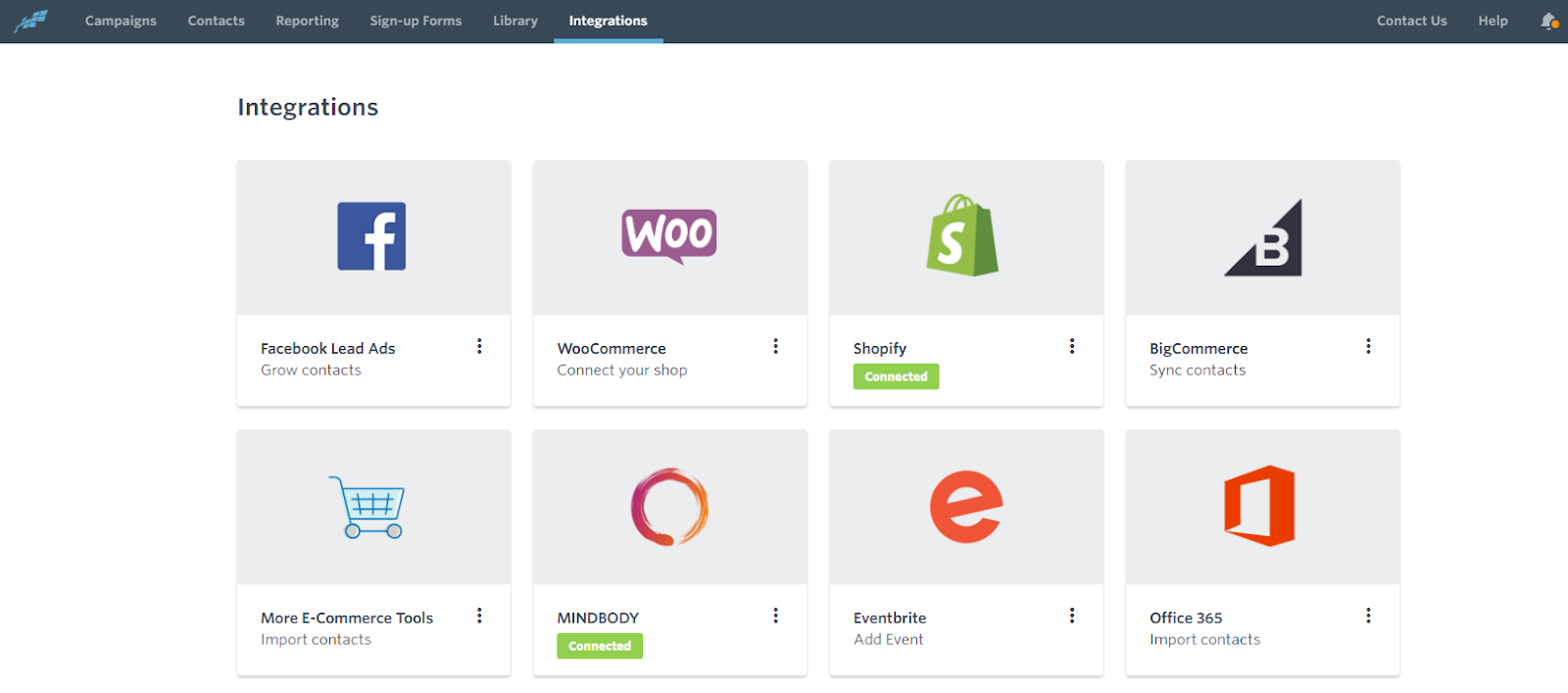The height and width of the screenshot is (693, 1568).
Task: Click 'Import contacts' under Office 365
Action: tap(1204, 639)
